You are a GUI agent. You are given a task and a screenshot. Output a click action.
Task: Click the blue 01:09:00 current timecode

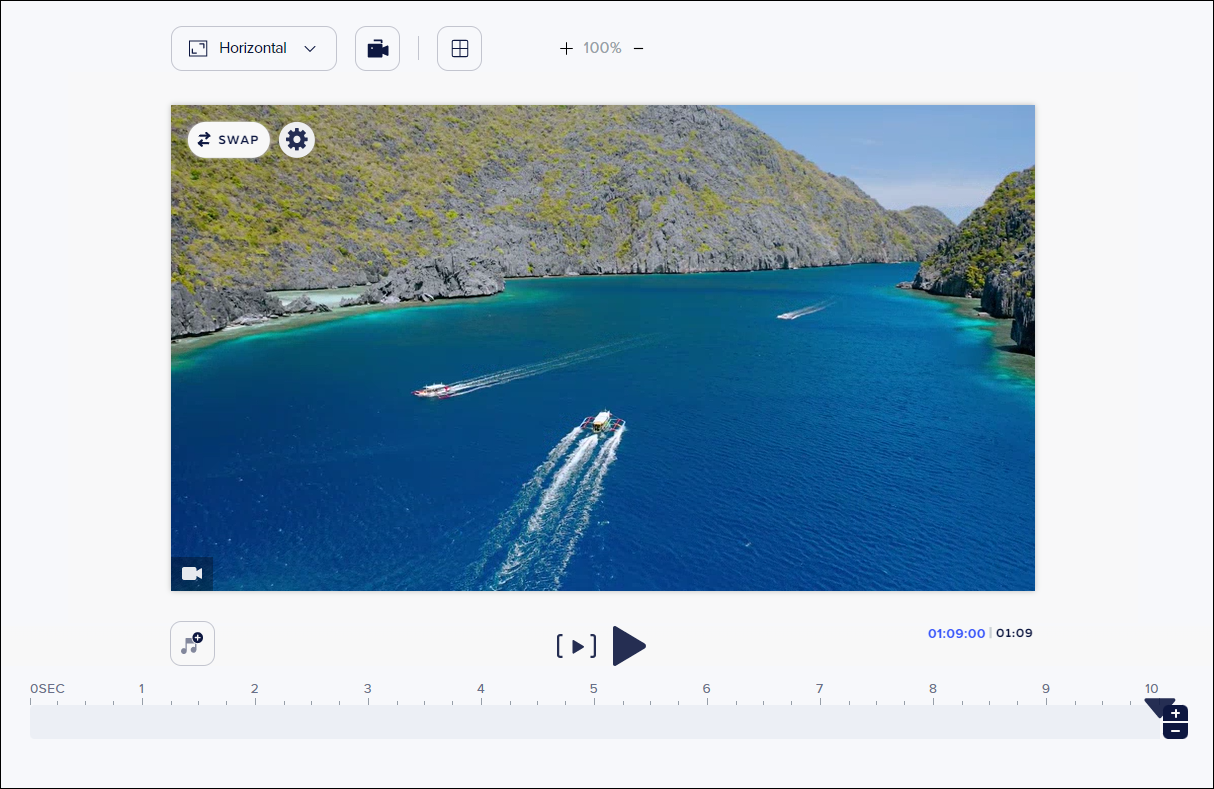click(x=956, y=633)
